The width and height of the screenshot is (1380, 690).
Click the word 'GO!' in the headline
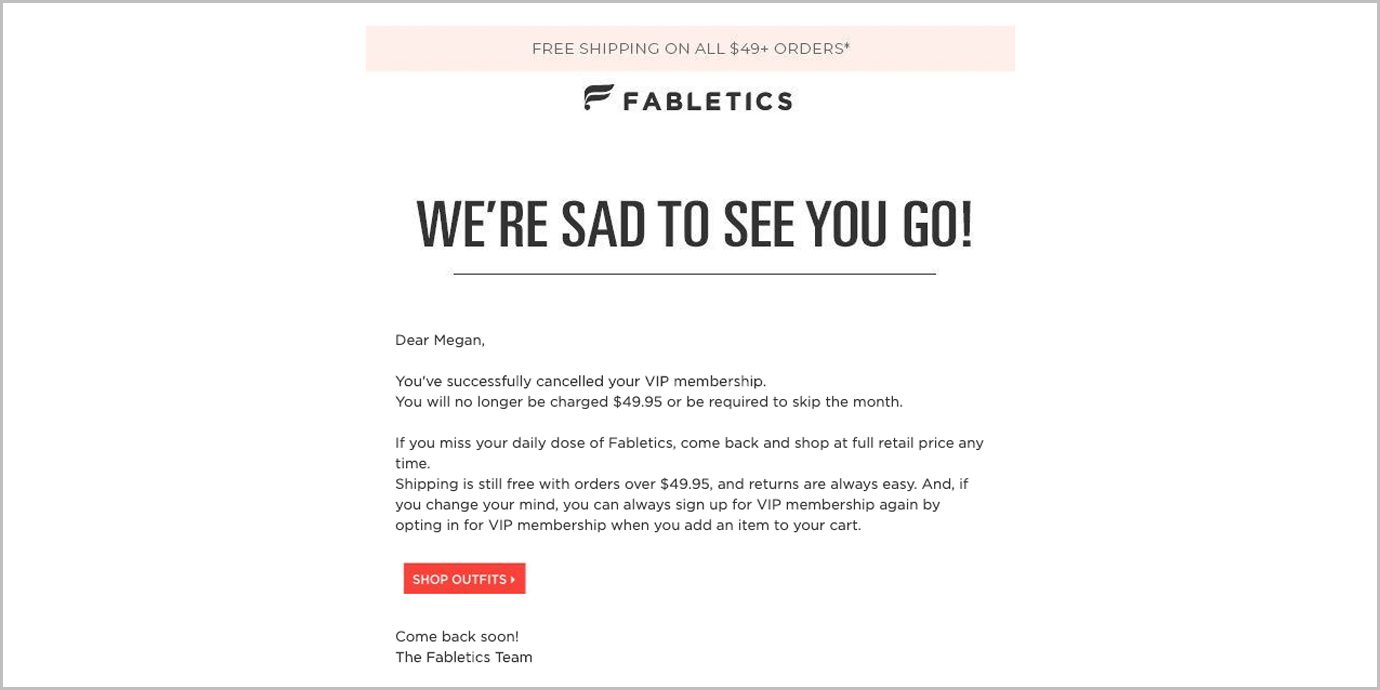pyautogui.click(x=937, y=223)
